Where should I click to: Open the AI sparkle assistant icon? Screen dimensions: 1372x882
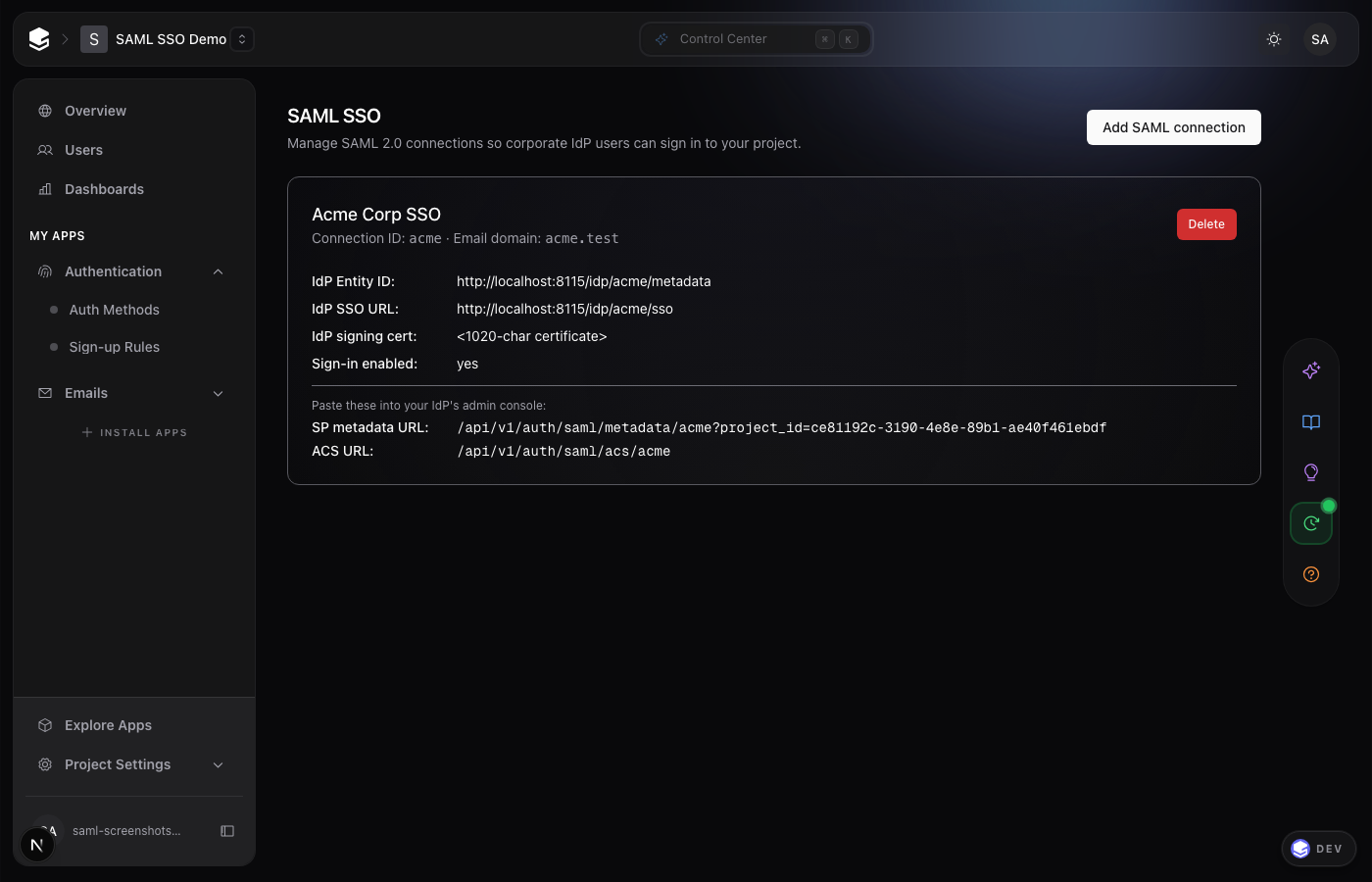pos(1311,370)
